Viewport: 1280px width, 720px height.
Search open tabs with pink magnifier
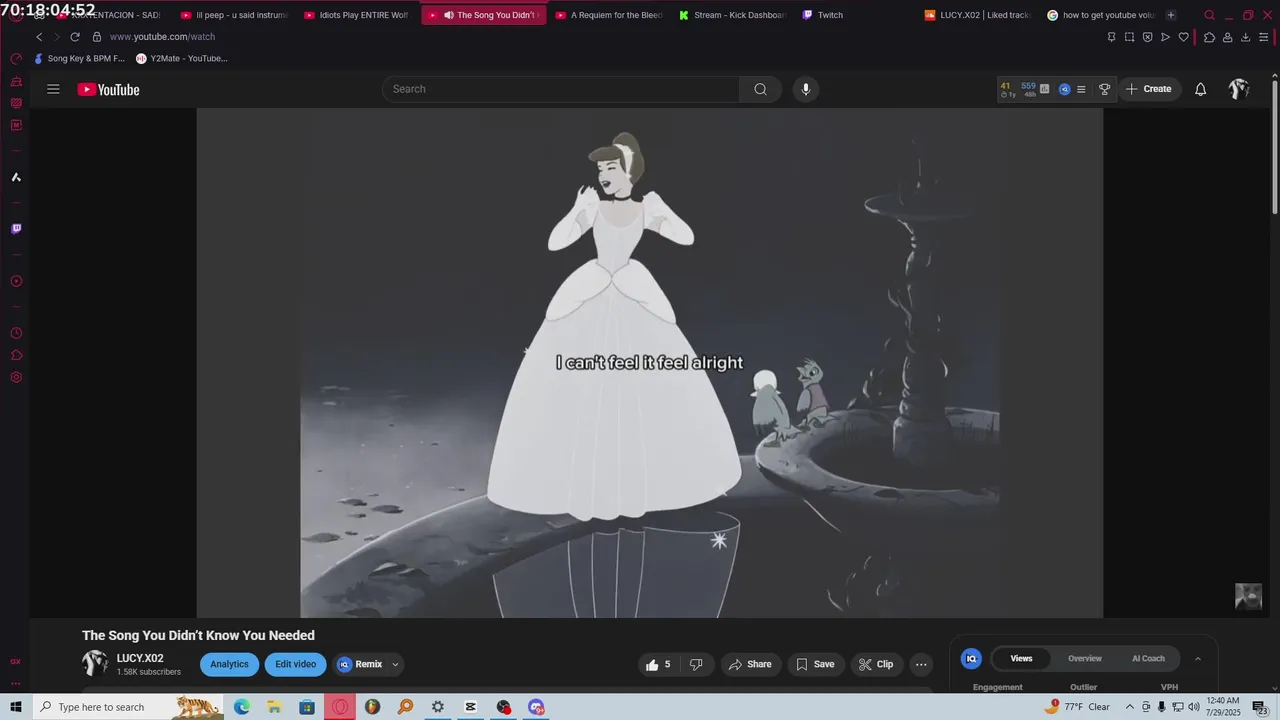tap(1209, 15)
